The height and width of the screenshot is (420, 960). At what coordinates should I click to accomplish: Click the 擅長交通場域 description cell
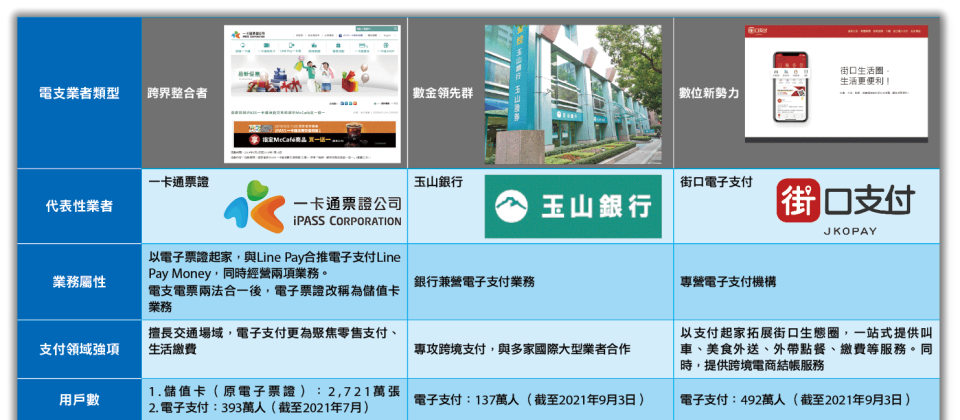tap(274, 349)
